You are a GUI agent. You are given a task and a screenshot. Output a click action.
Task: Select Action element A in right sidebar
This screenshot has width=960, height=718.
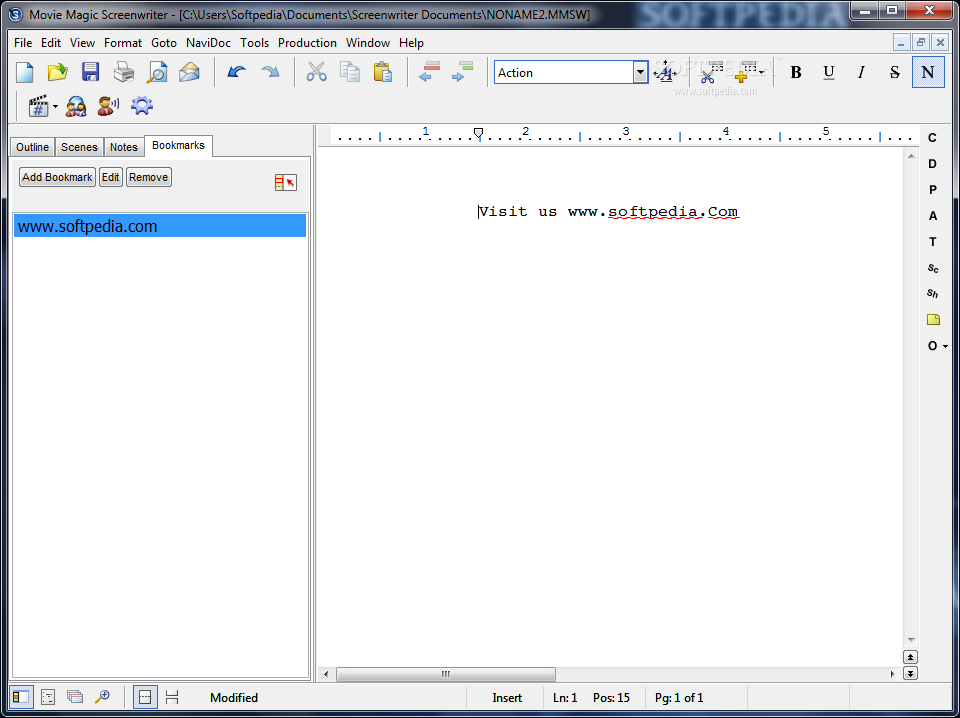click(932, 215)
